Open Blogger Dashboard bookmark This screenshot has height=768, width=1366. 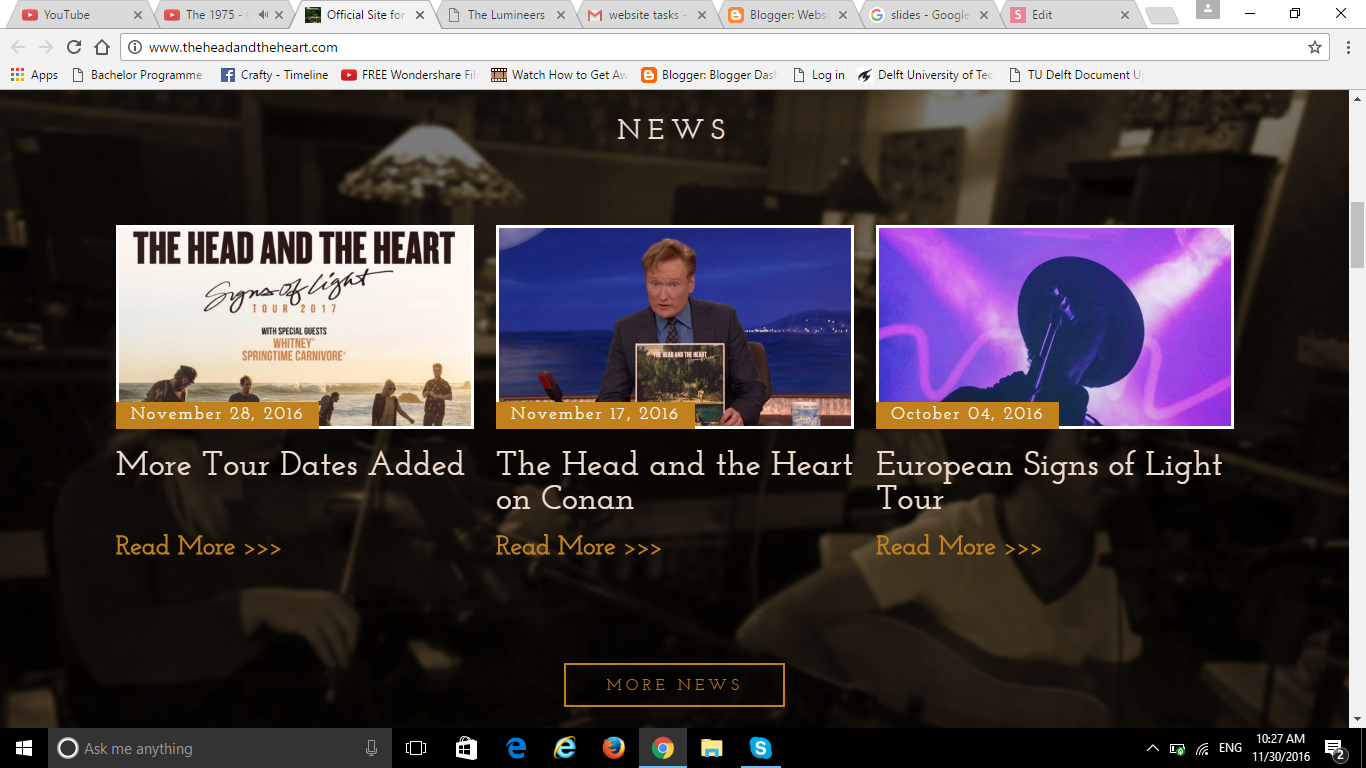click(709, 75)
